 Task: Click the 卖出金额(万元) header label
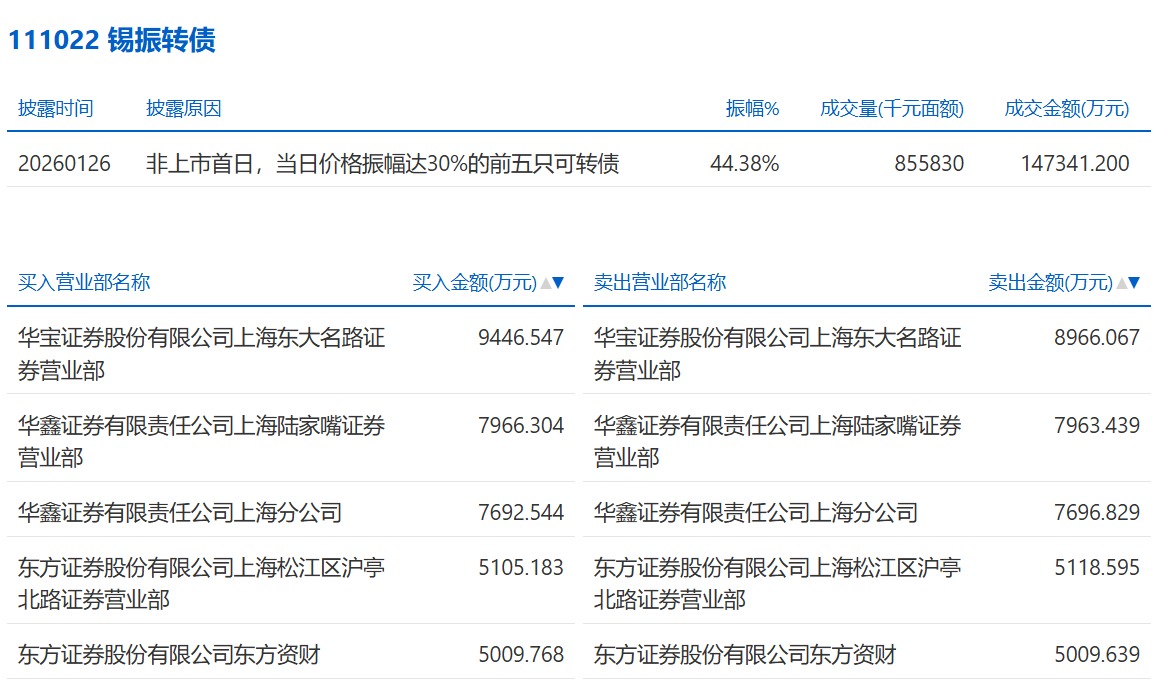(1050, 282)
